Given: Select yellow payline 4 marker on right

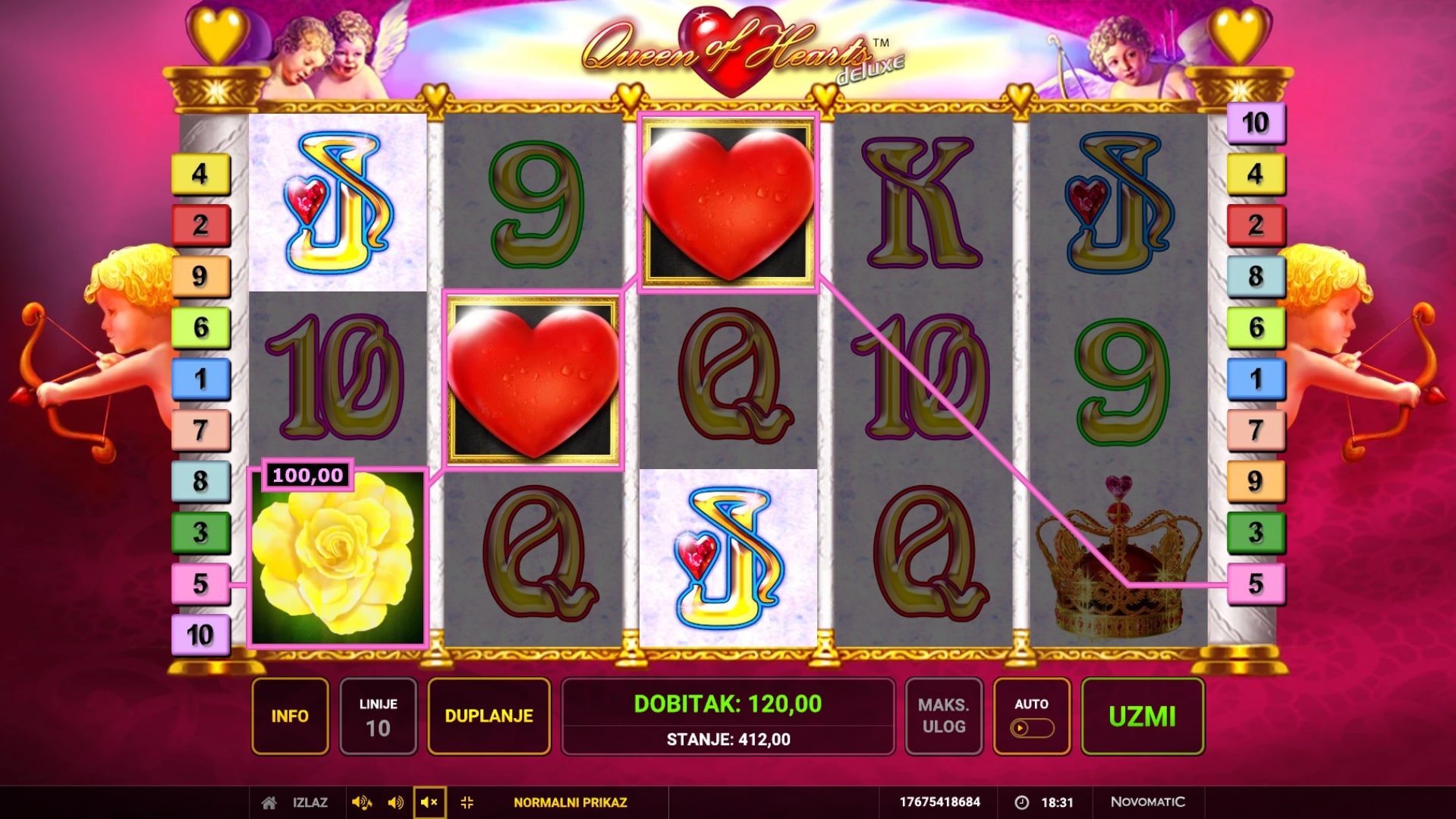Looking at the screenshot, I should [1256, 174].
